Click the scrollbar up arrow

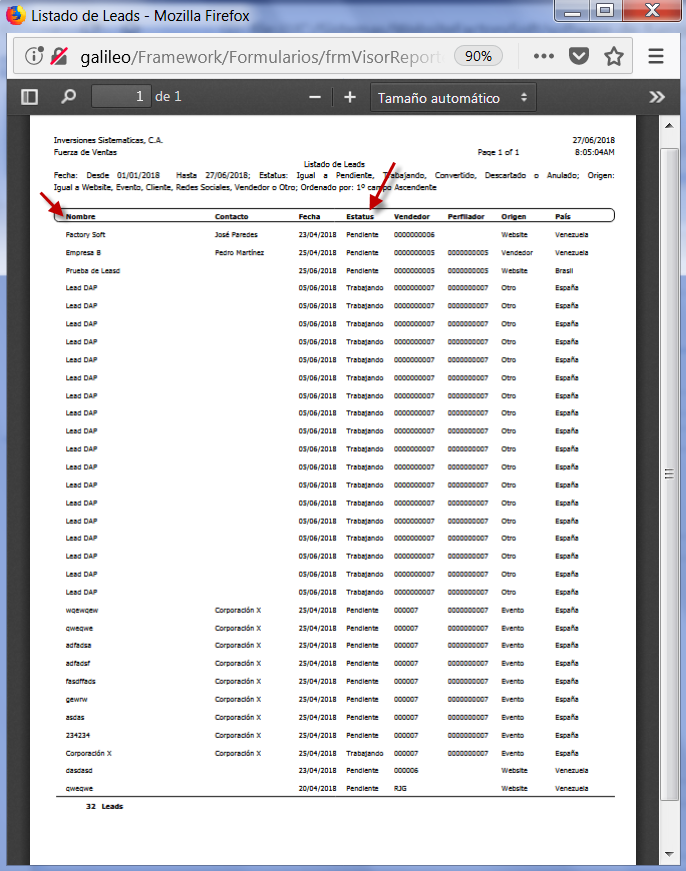pyautogui.click(x=669, y=126)
